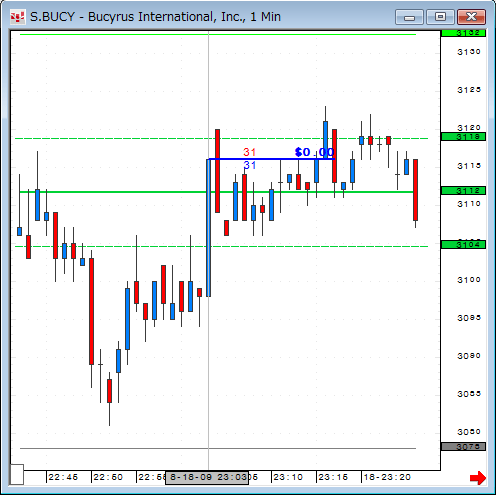
Task: Maximize the S.BUCY chart window
Action: (x=440, y=17)
